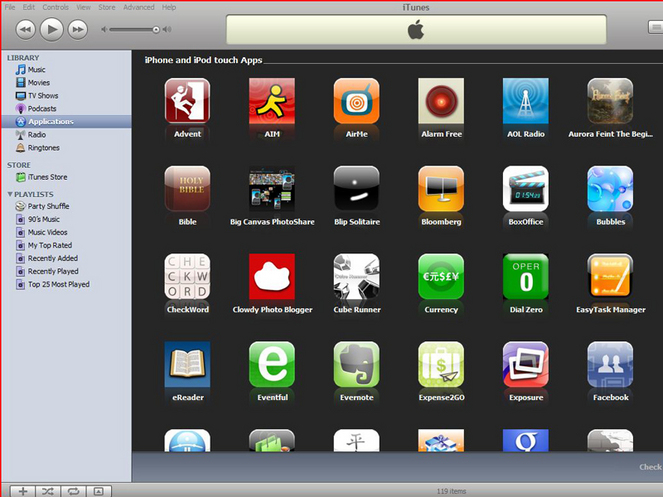This screenshot has height=497, width=663.
Task: Open the View menu
Action: (83, 7)
